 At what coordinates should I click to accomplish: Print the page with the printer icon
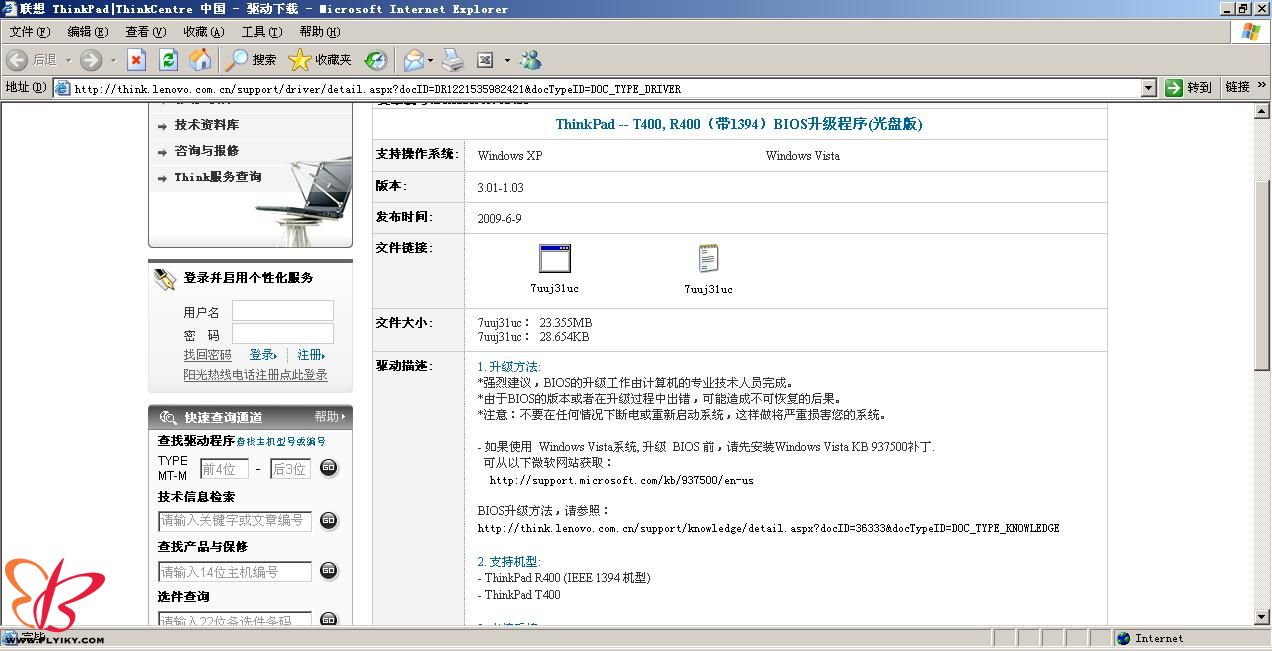(453, 60)
